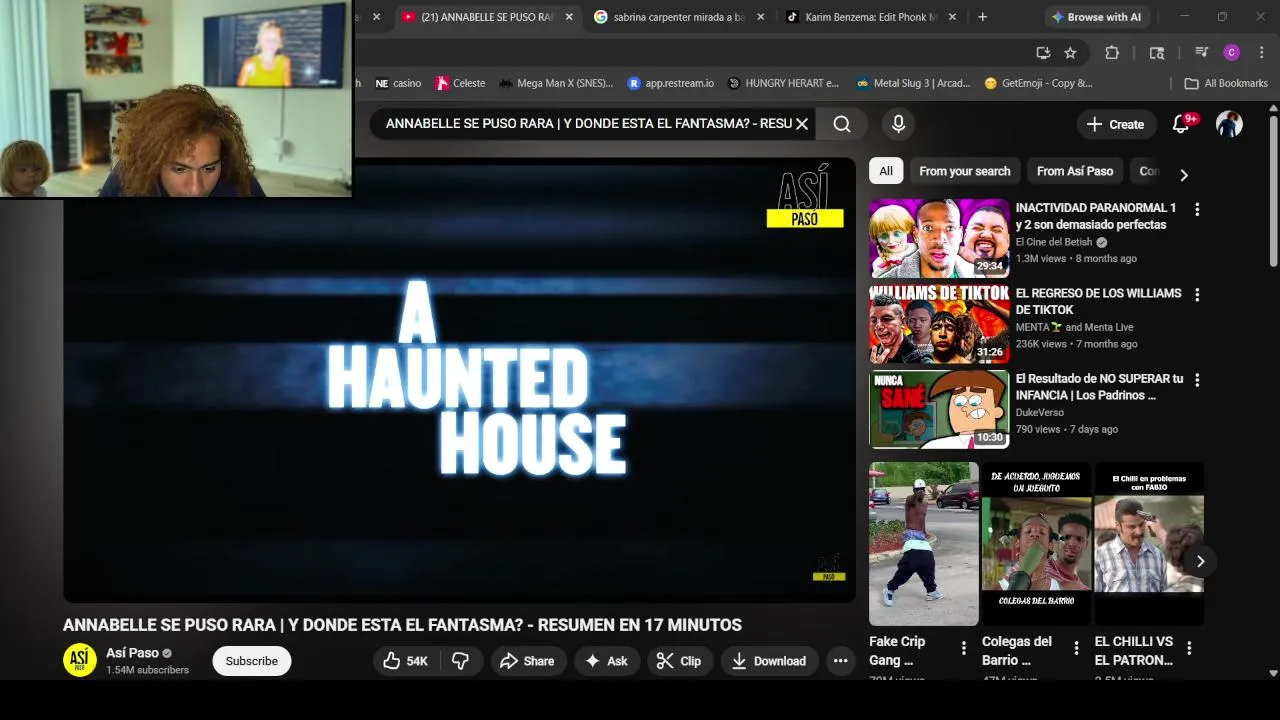Select the All filter chip
The height and width of the screenshot is (720, 1280).
(886, 171)
